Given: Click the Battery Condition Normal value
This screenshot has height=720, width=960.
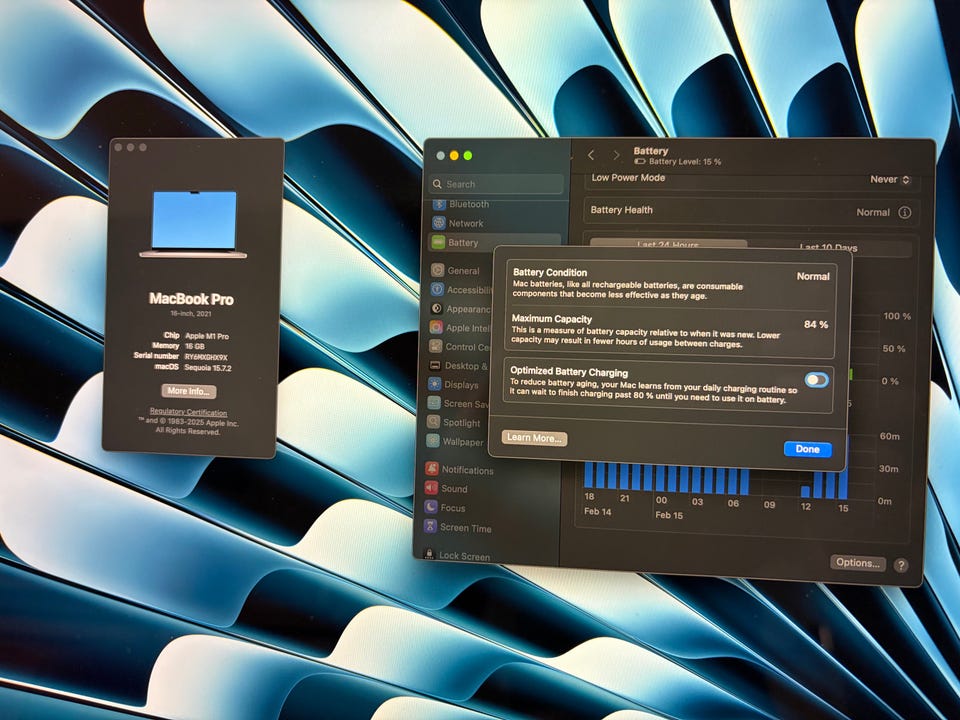Looking at the screenshot, I should (x=813, y=276).
